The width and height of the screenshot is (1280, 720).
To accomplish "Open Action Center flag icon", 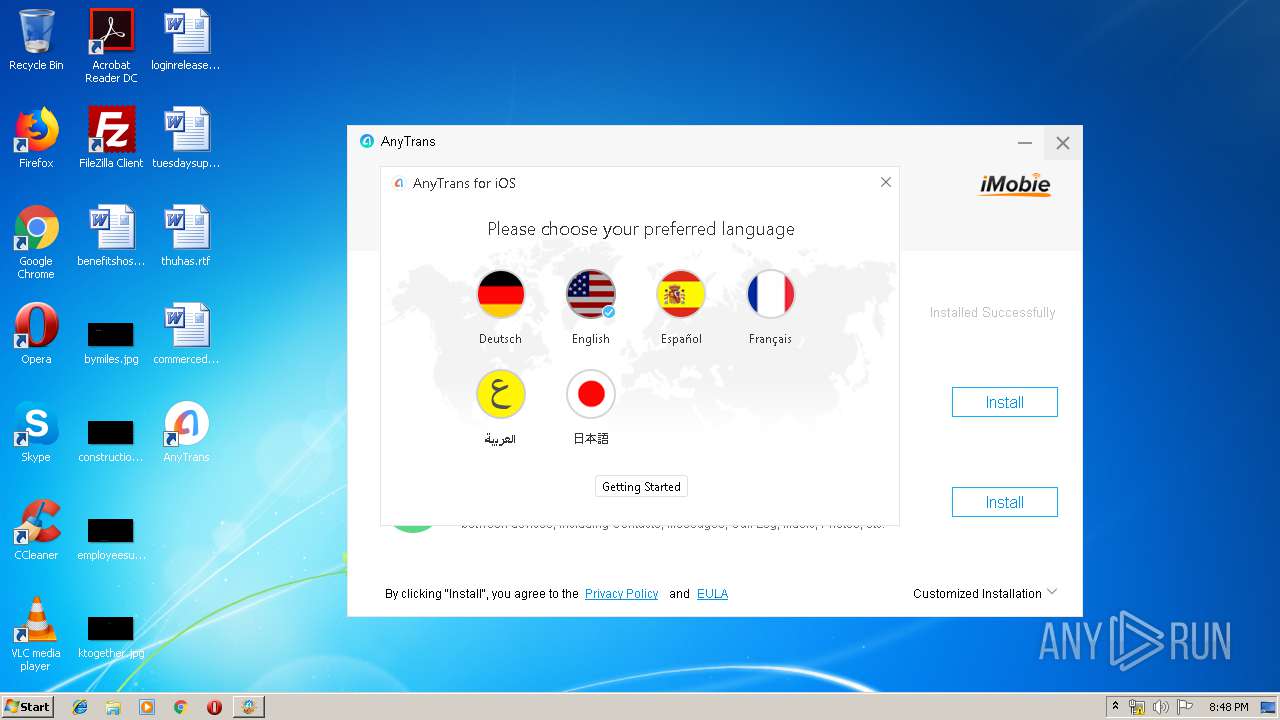I will click(1185, 707).
